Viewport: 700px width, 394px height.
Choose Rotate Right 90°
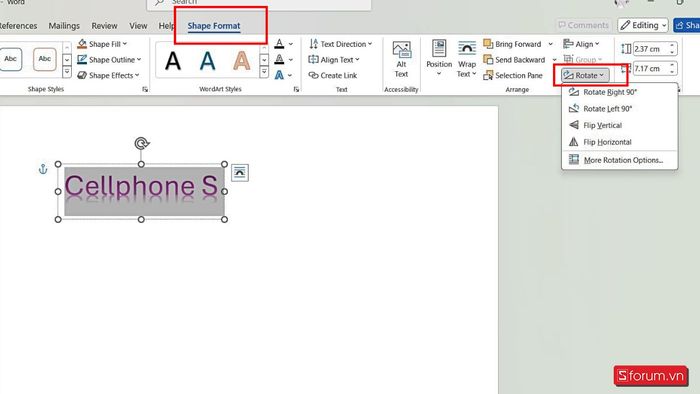pos(620,92)
